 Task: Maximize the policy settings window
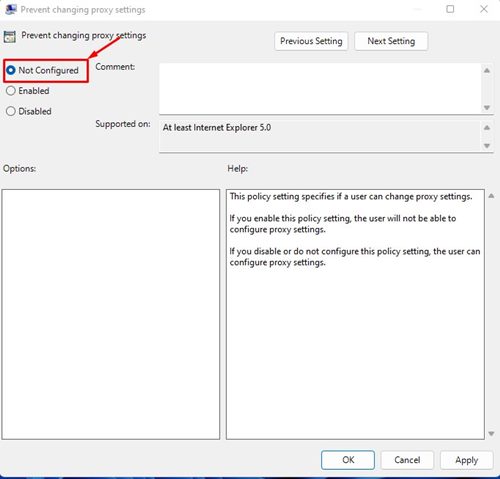450,9
